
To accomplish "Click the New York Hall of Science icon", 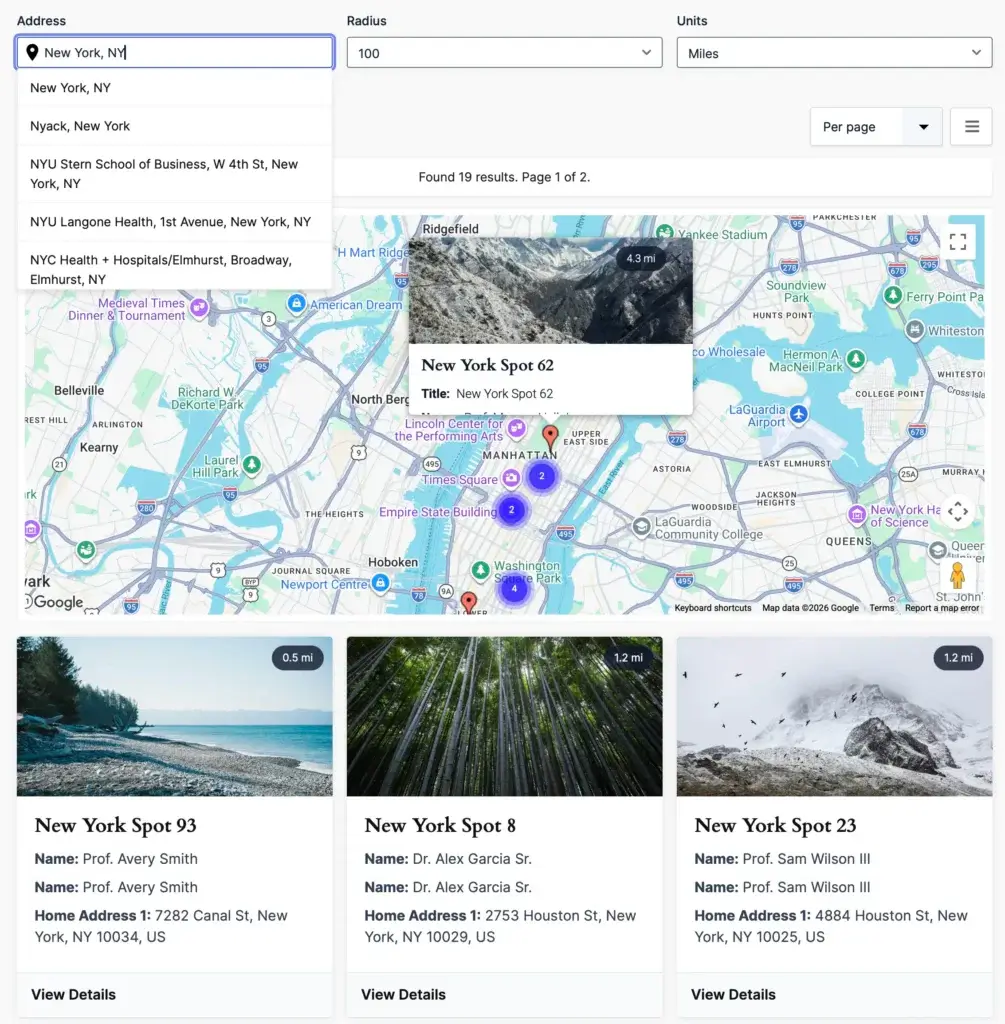I will click(856, 514).
